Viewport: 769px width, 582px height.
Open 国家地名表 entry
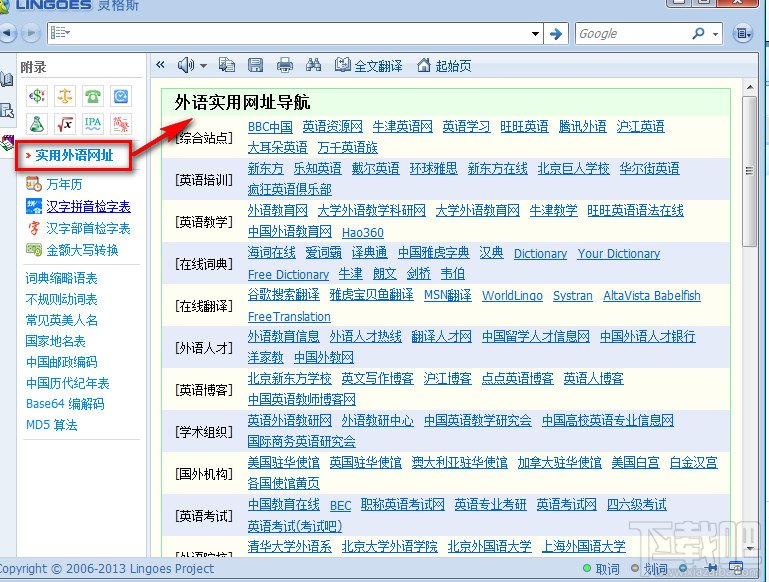point(55,341)
